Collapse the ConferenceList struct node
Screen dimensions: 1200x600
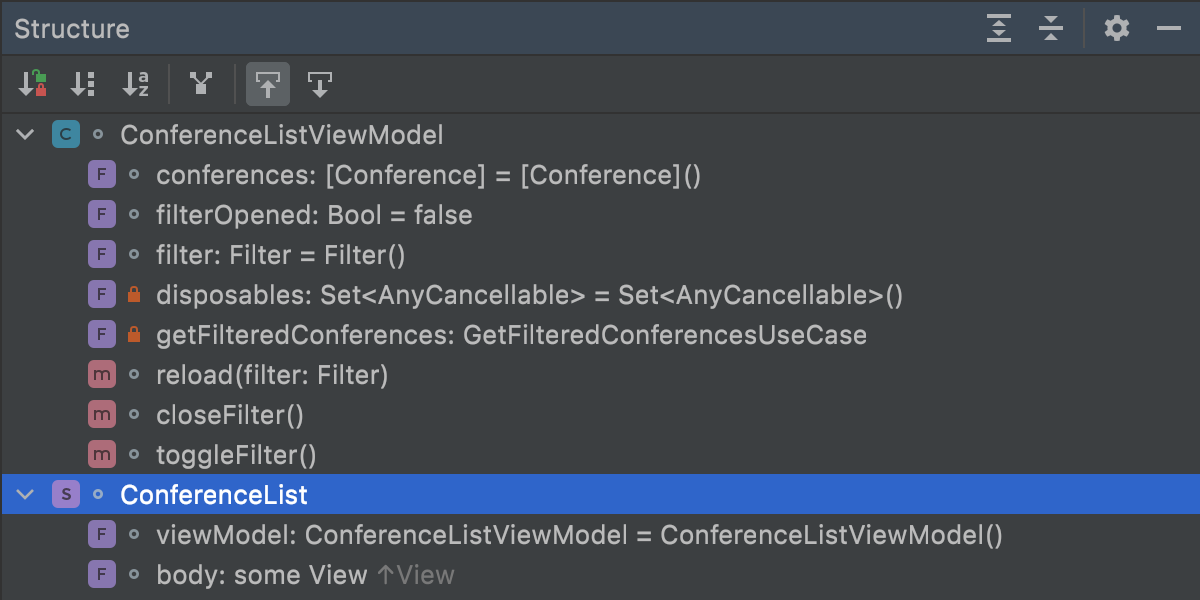coord(26,494)
